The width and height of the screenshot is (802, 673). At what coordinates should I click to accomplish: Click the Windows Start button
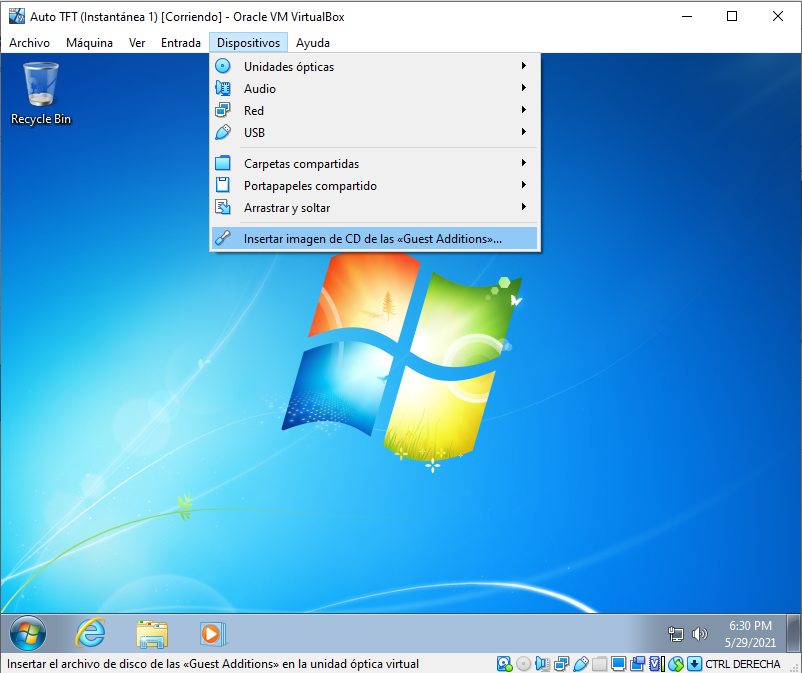tap(28, 632)
